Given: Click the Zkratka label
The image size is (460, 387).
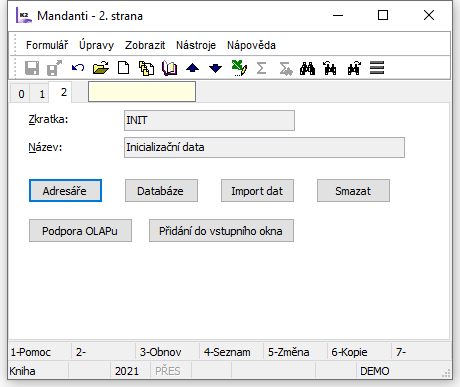Looking at the screenshot, I should tap(48, 119).
